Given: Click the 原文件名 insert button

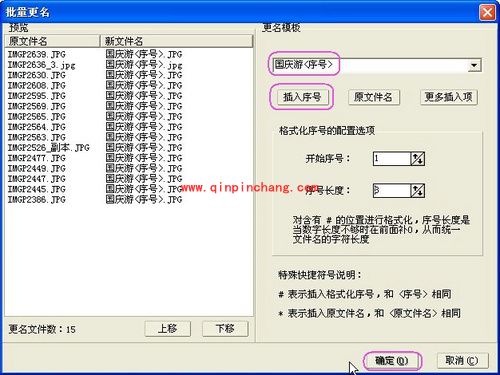Looking at the screenshot, I should pyautogui.click(x=373, y=97).
